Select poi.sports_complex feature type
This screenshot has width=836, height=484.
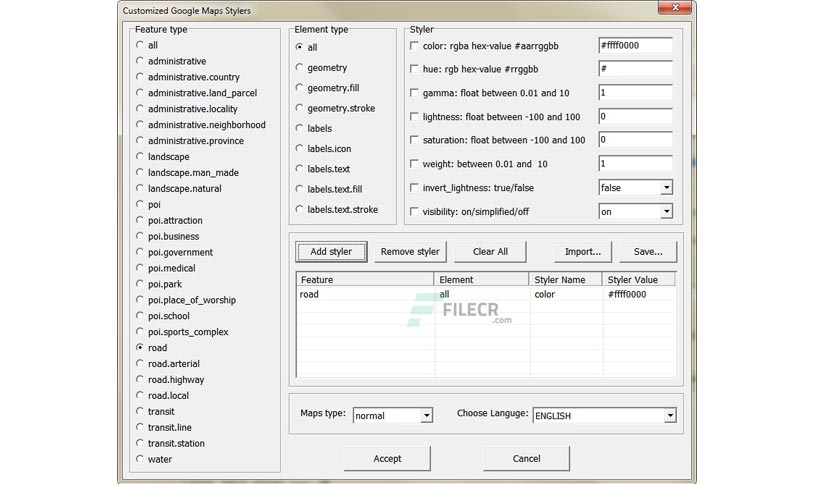coord(140,331)
